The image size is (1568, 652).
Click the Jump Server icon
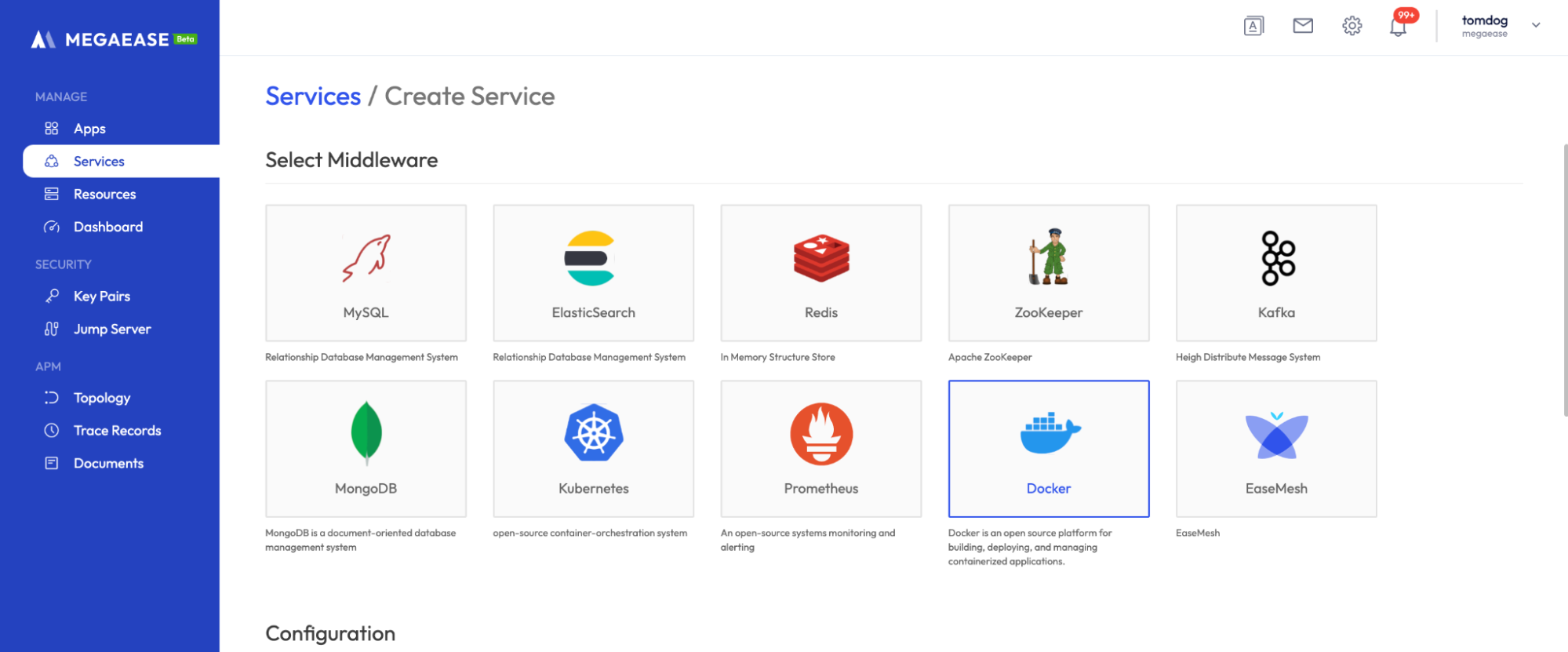coord(52,329)
